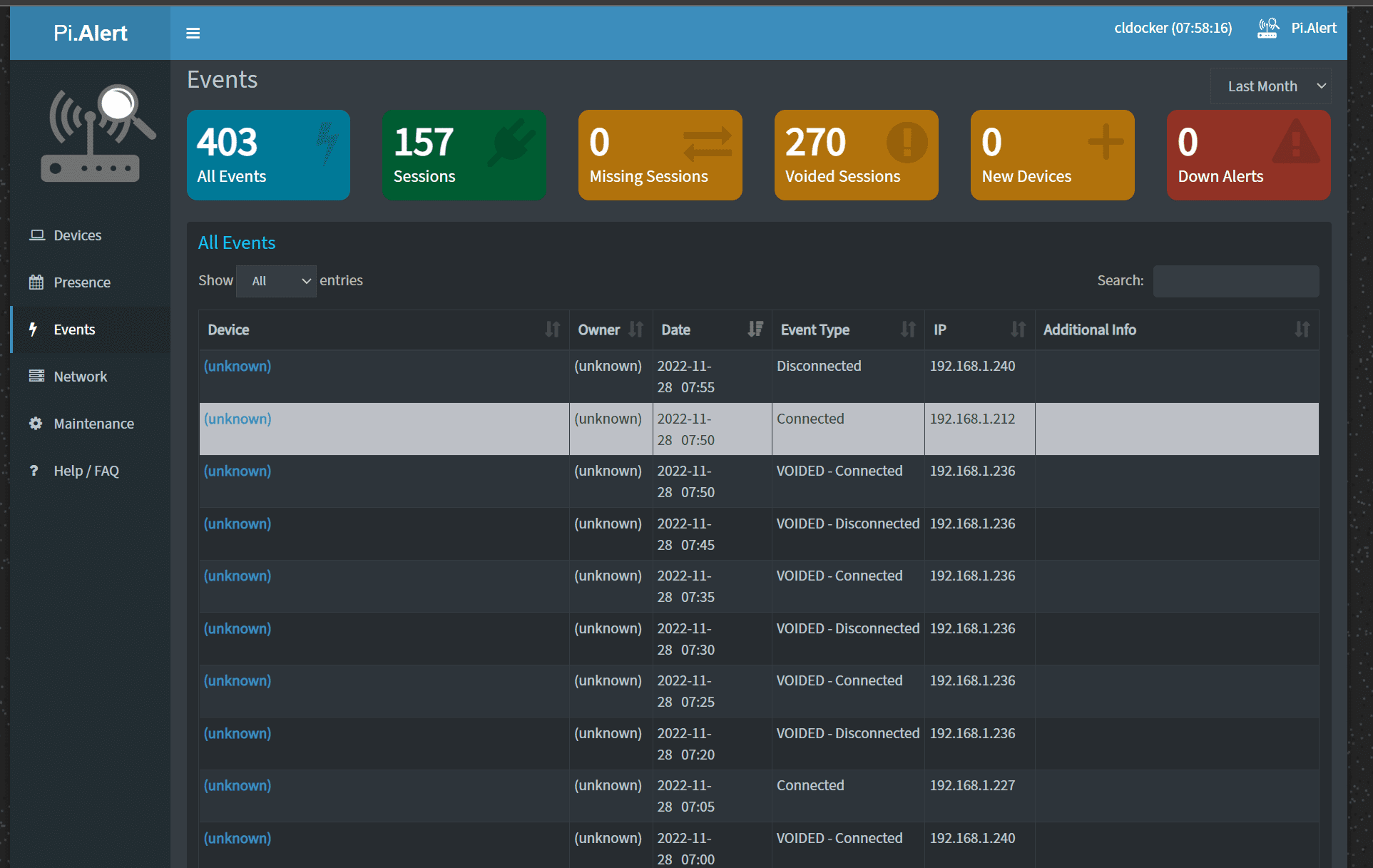The width and height of the screenshot is (1373, 868).
Task: Sort table by Device column arrows
Action: tap(552, 330)
